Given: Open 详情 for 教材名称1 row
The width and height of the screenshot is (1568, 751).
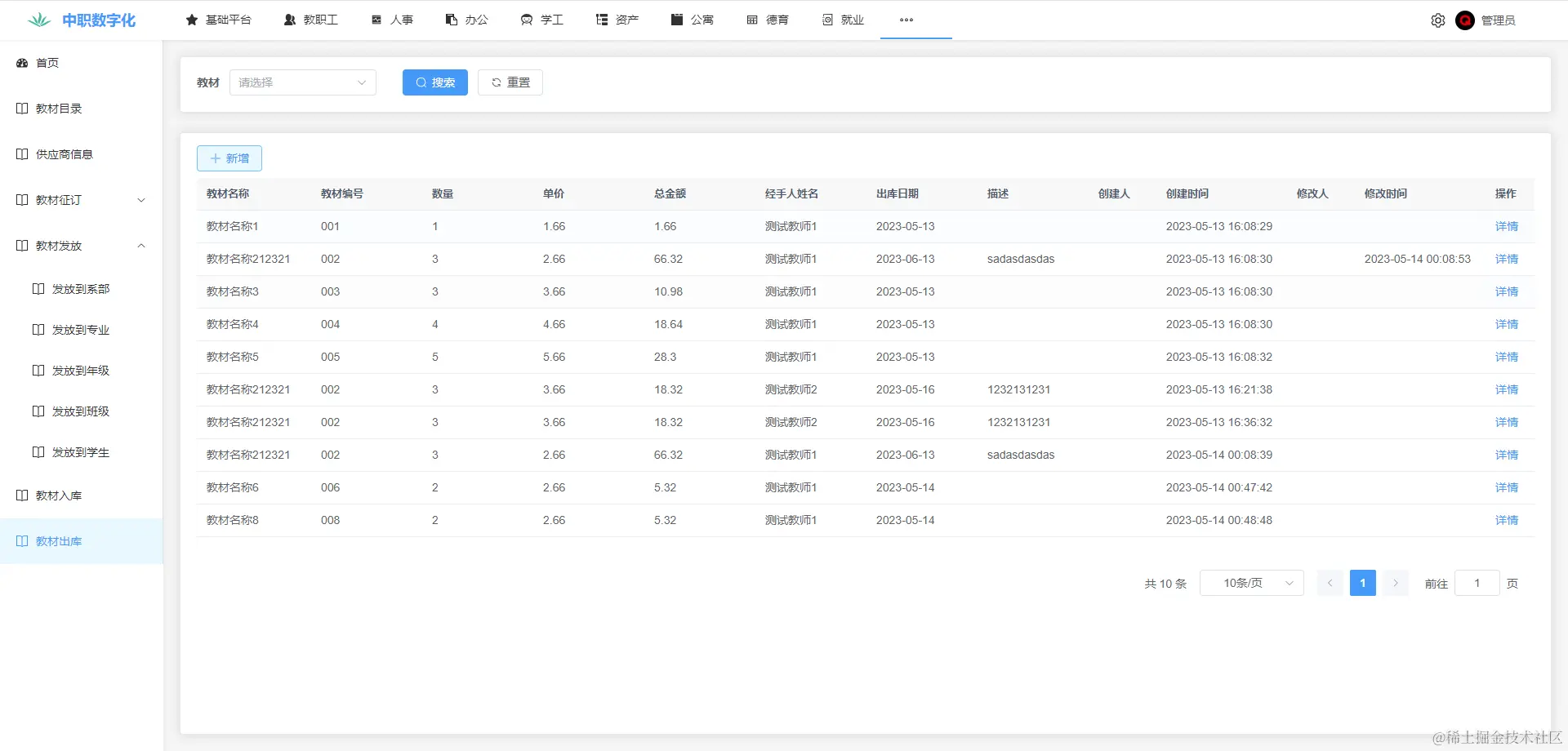Looking at the screenshot, I should tap(1507, 226).
